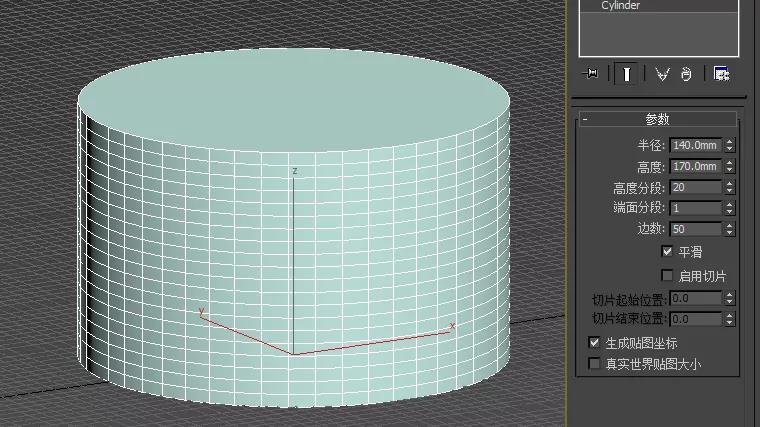The height and width of the screenshot is (427, 760).
Task: Enable 真实世界贴图大小 checkbox
Action: pos(594,363)
